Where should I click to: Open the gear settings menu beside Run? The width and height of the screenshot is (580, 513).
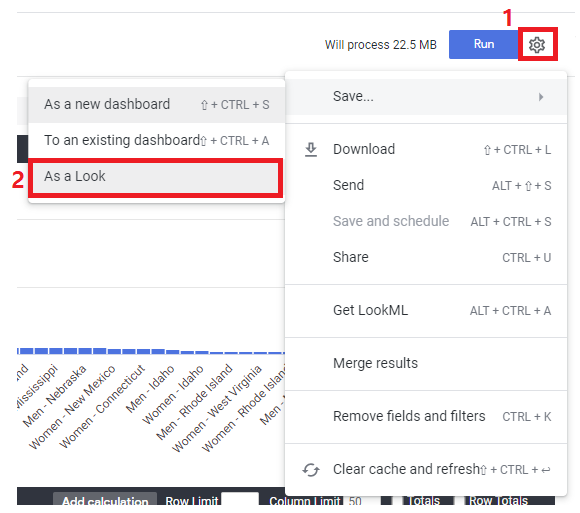(x=537, y=44)
